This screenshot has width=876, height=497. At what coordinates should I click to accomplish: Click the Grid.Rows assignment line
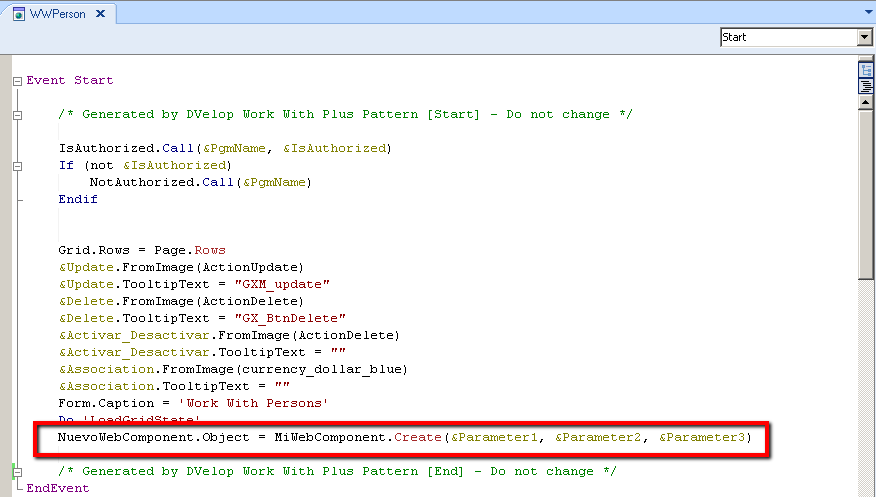142,250
